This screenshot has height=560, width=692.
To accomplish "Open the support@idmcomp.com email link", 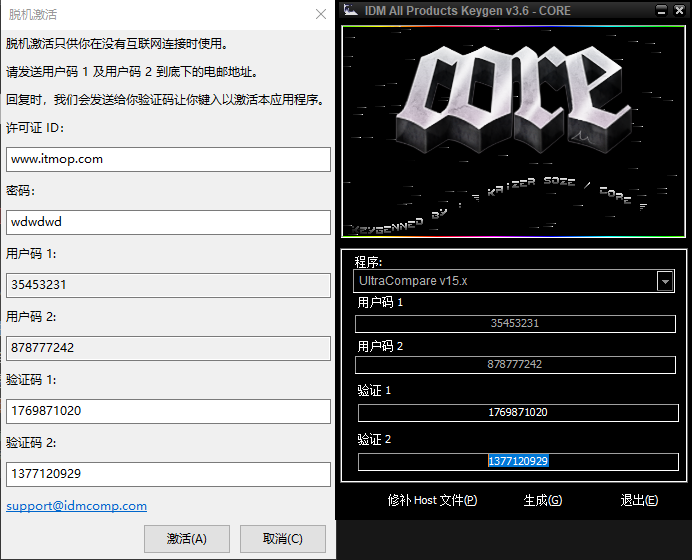I will click(x=76, y=506).
